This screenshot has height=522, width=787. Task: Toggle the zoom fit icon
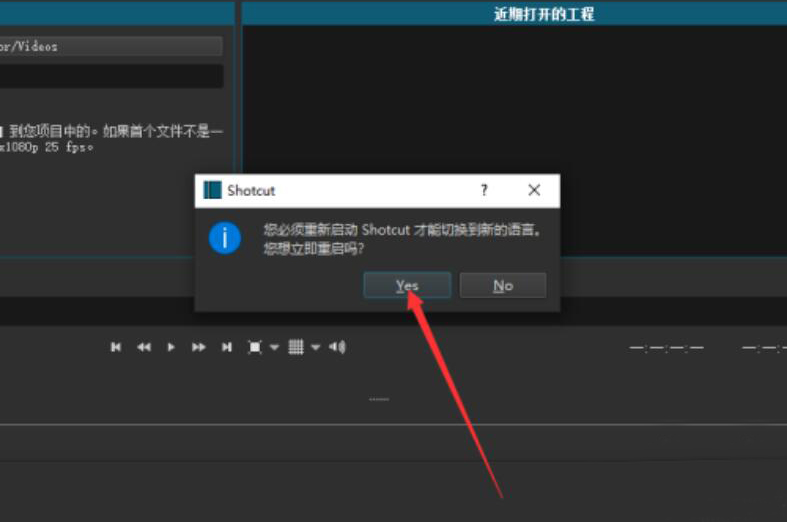(x=255, y=347)
